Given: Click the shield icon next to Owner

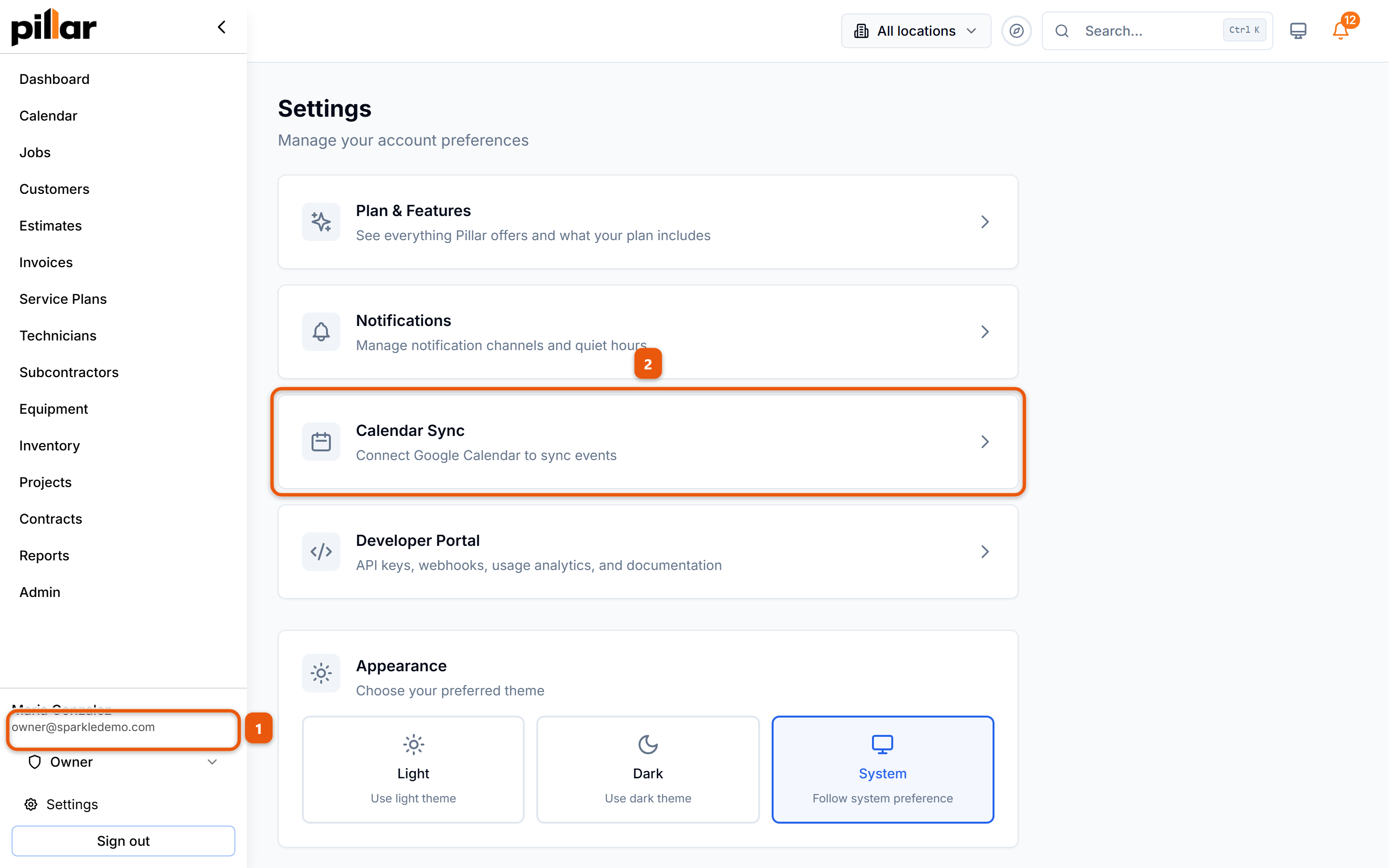Looking at the screenshot, I should click(34, 762).
